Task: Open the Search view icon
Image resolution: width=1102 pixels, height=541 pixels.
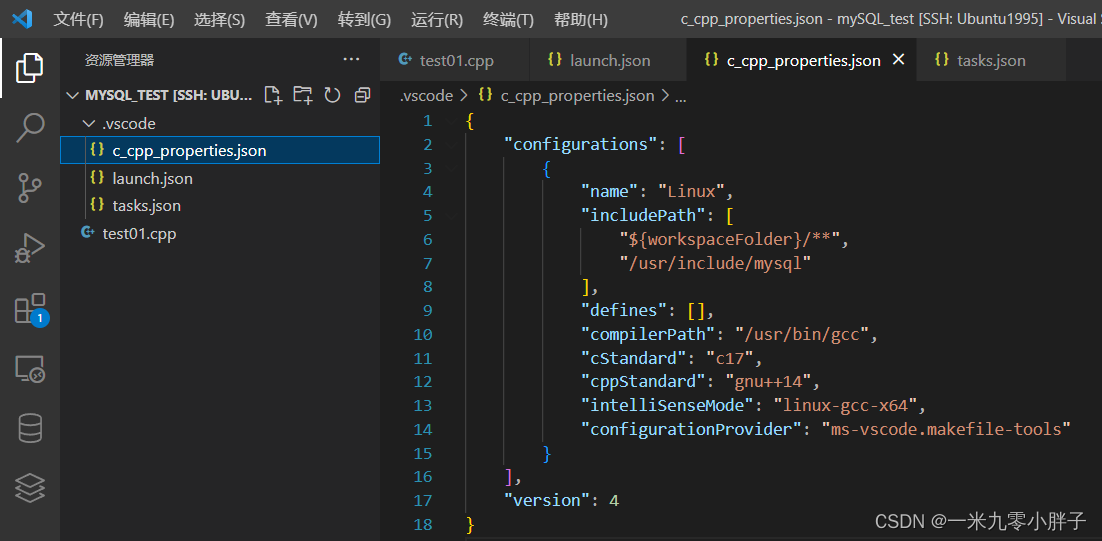Action: point(30,128)
